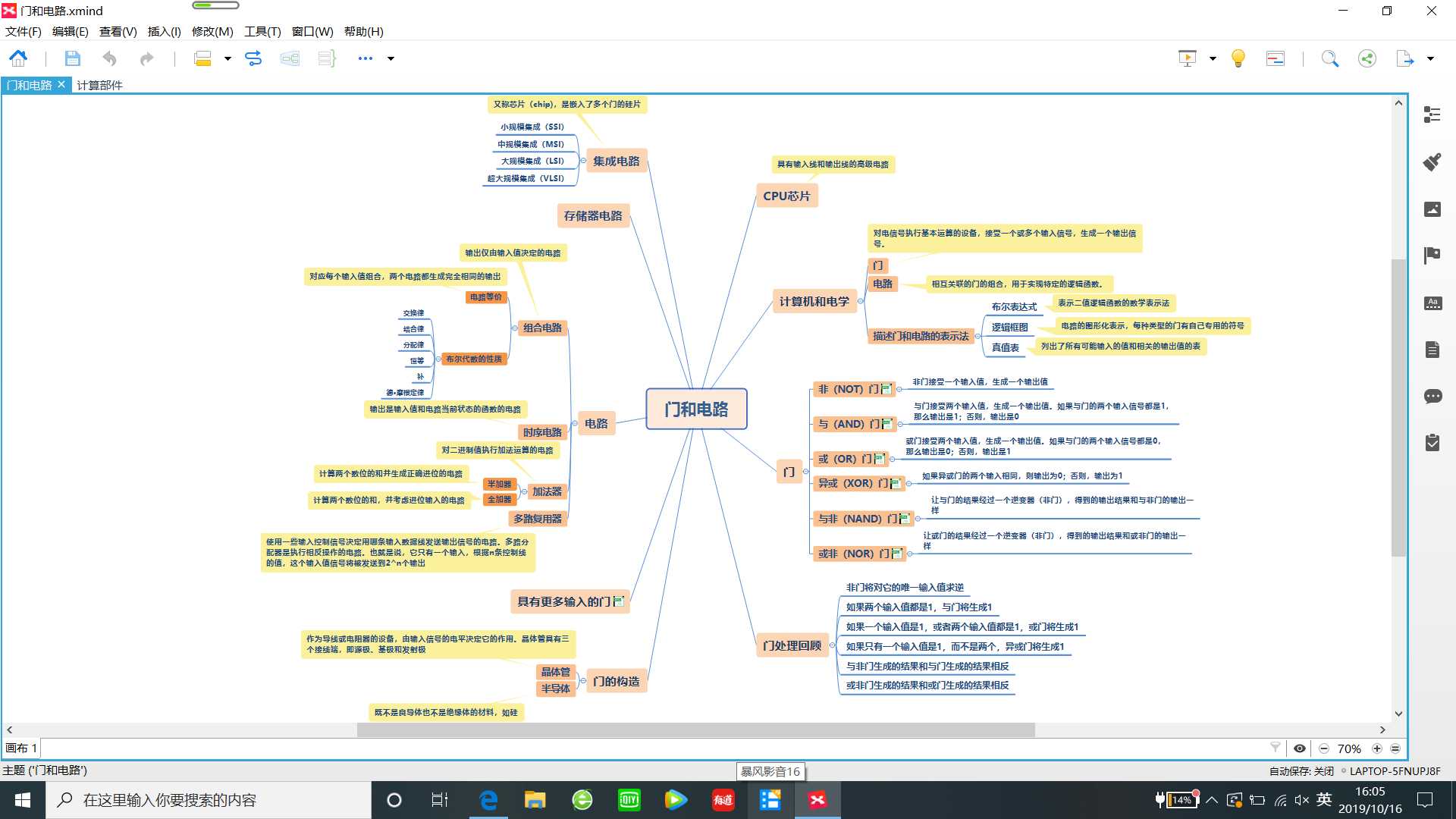Open the notes panel in sidebar
This screenshot has width=1456, height=819.
click(x=1432, y=350)
